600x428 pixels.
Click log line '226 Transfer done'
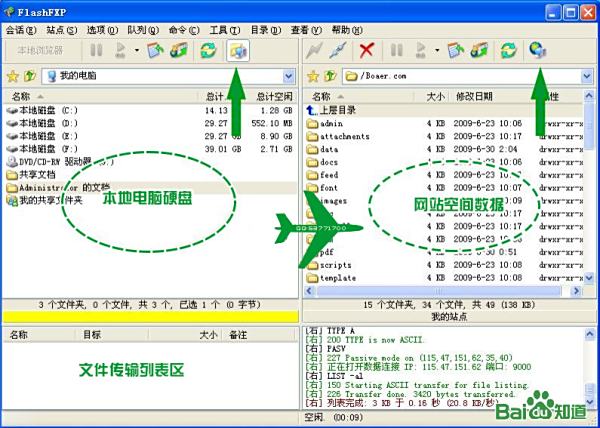pyautogui.click(x=410, y=394)
